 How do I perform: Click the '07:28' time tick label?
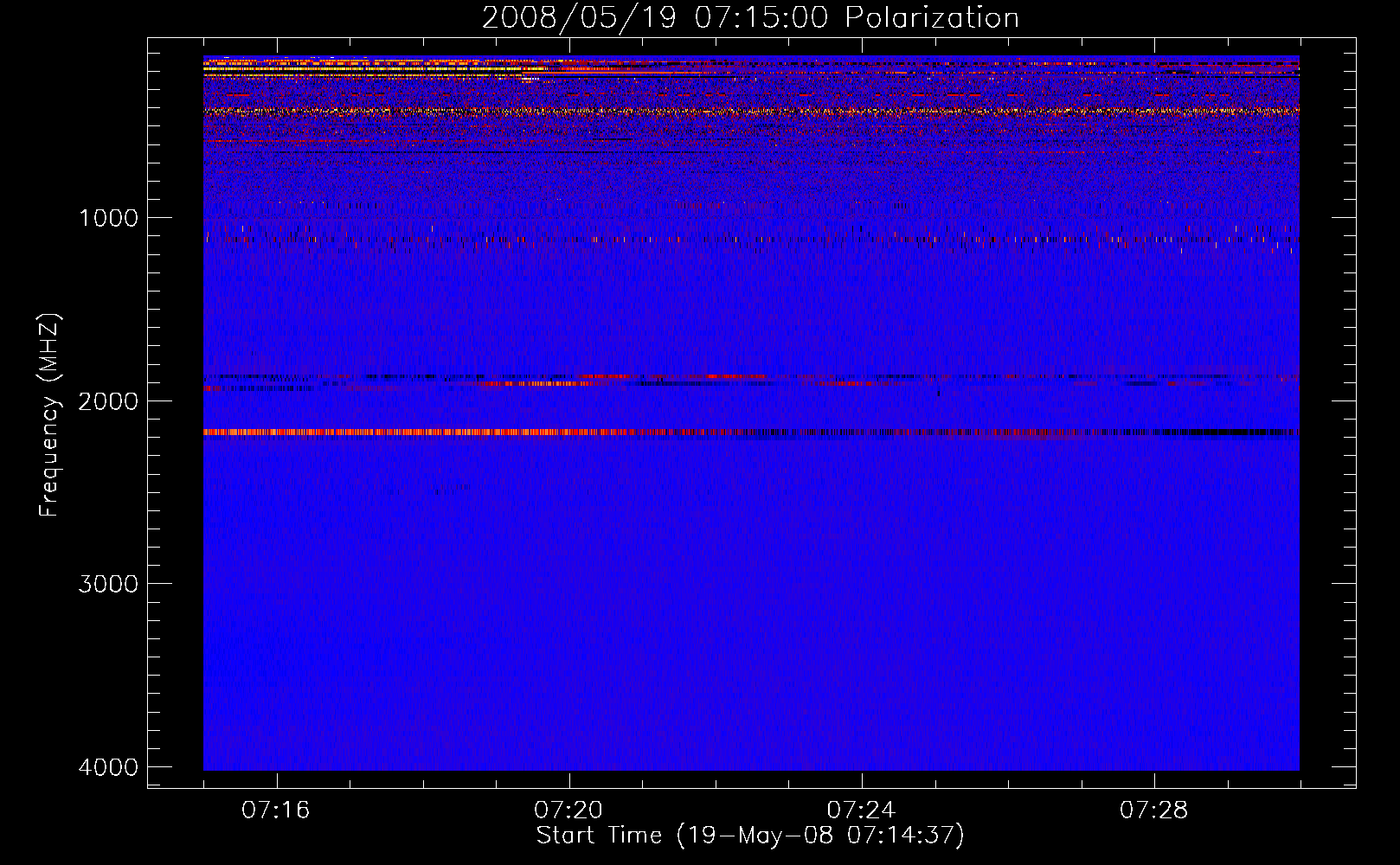click(1154, 811)
